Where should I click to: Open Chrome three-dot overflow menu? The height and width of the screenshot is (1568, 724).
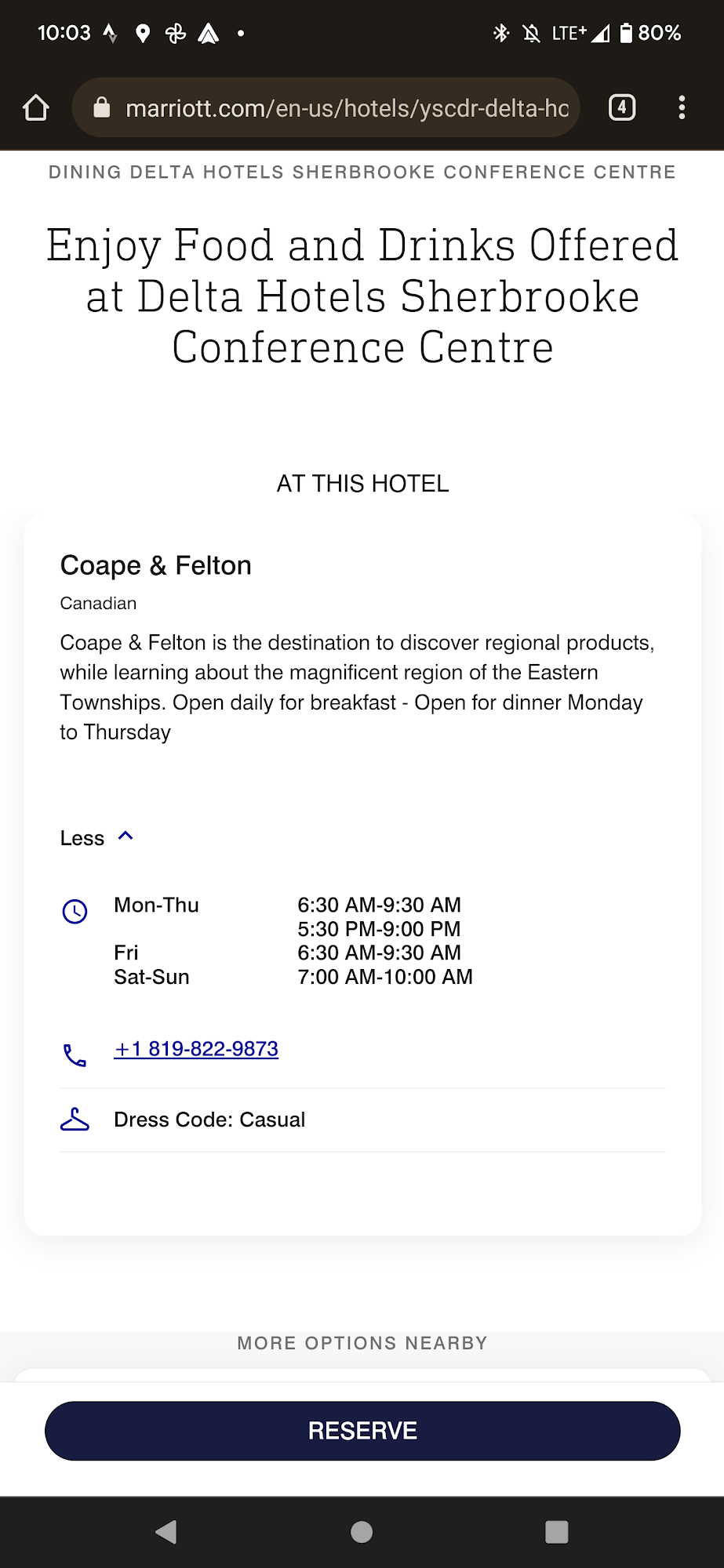click(x=682, y=107)
